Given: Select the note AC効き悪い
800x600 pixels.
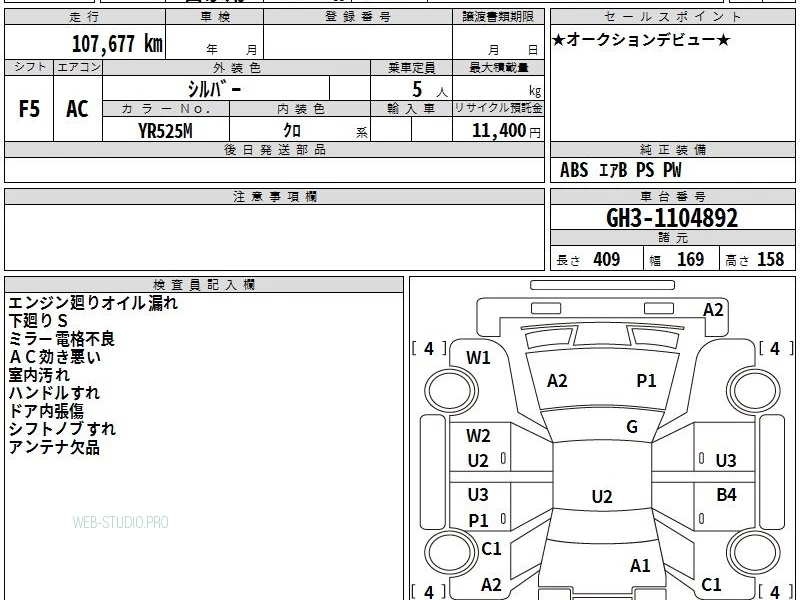Looking at the screenshot, I should (55, 357).
